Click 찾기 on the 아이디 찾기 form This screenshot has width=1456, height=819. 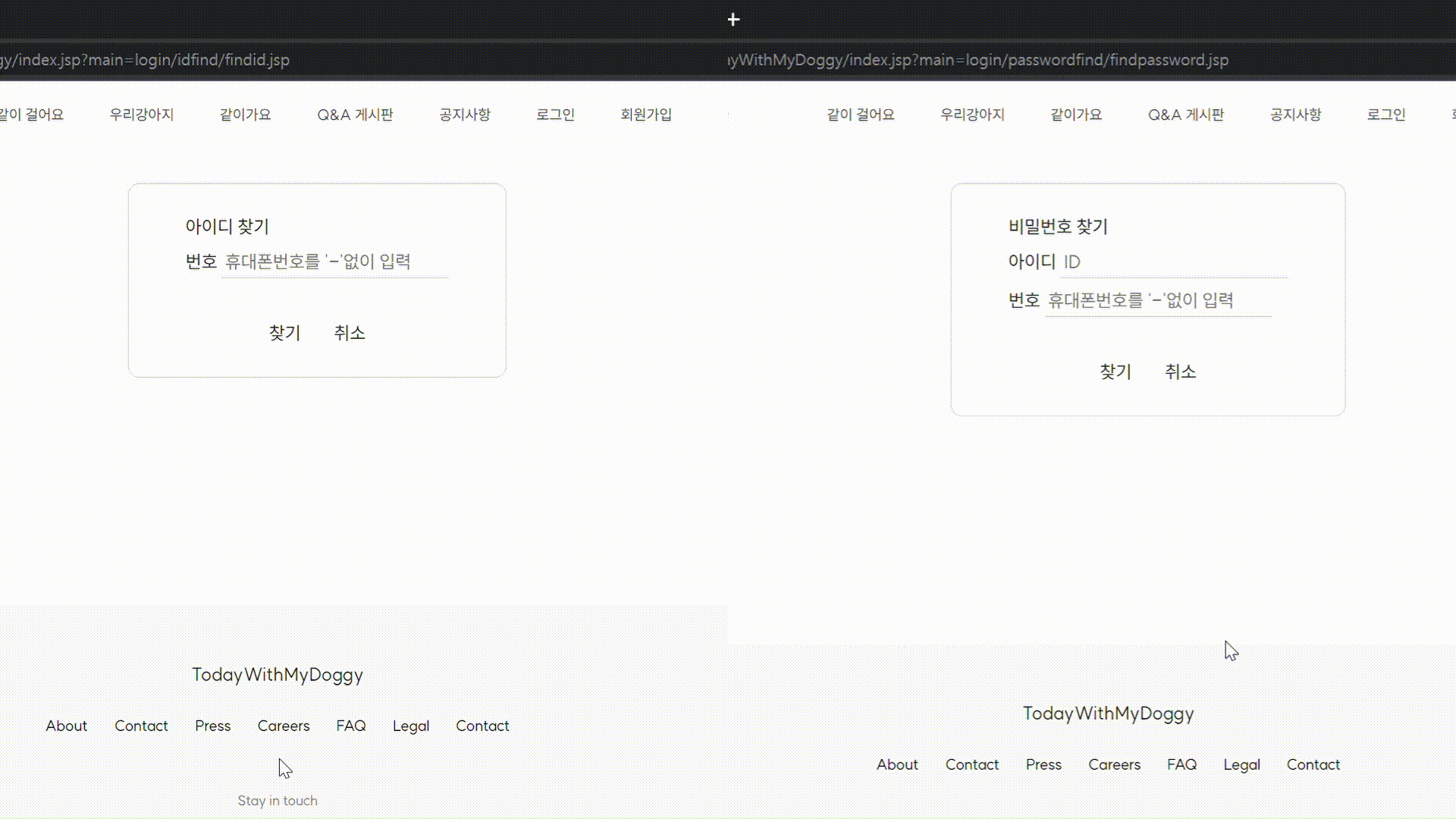[x=284, y=333]
